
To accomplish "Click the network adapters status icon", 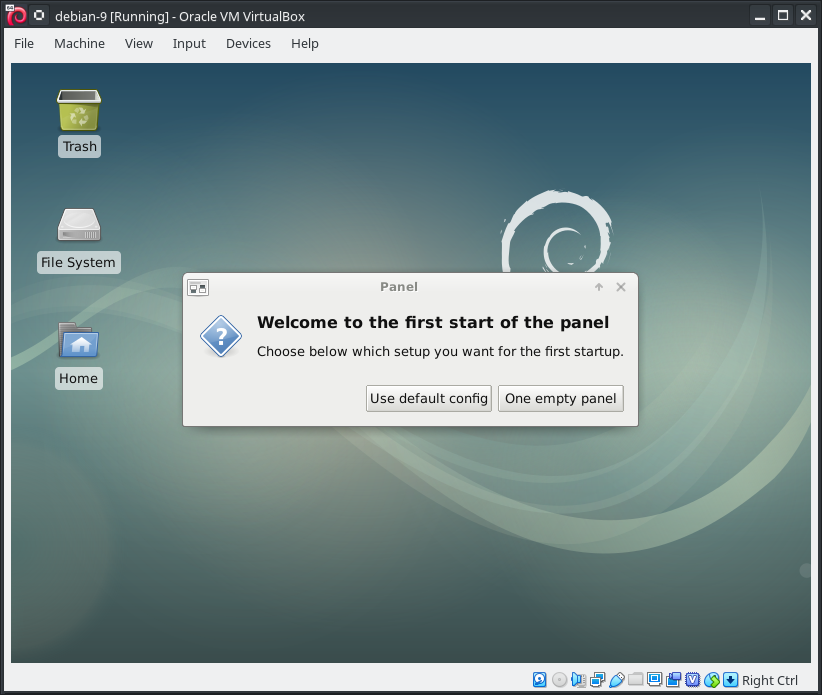I will click(x=597, y=680).
